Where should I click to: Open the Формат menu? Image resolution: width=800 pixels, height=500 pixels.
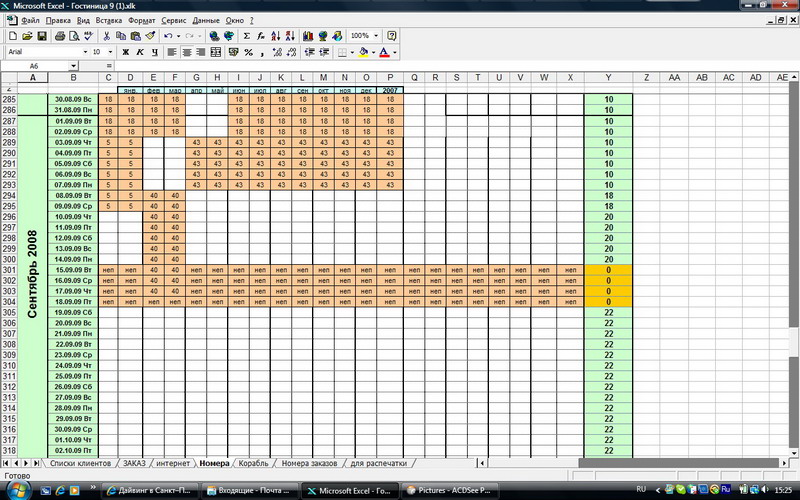pos(142,20)
